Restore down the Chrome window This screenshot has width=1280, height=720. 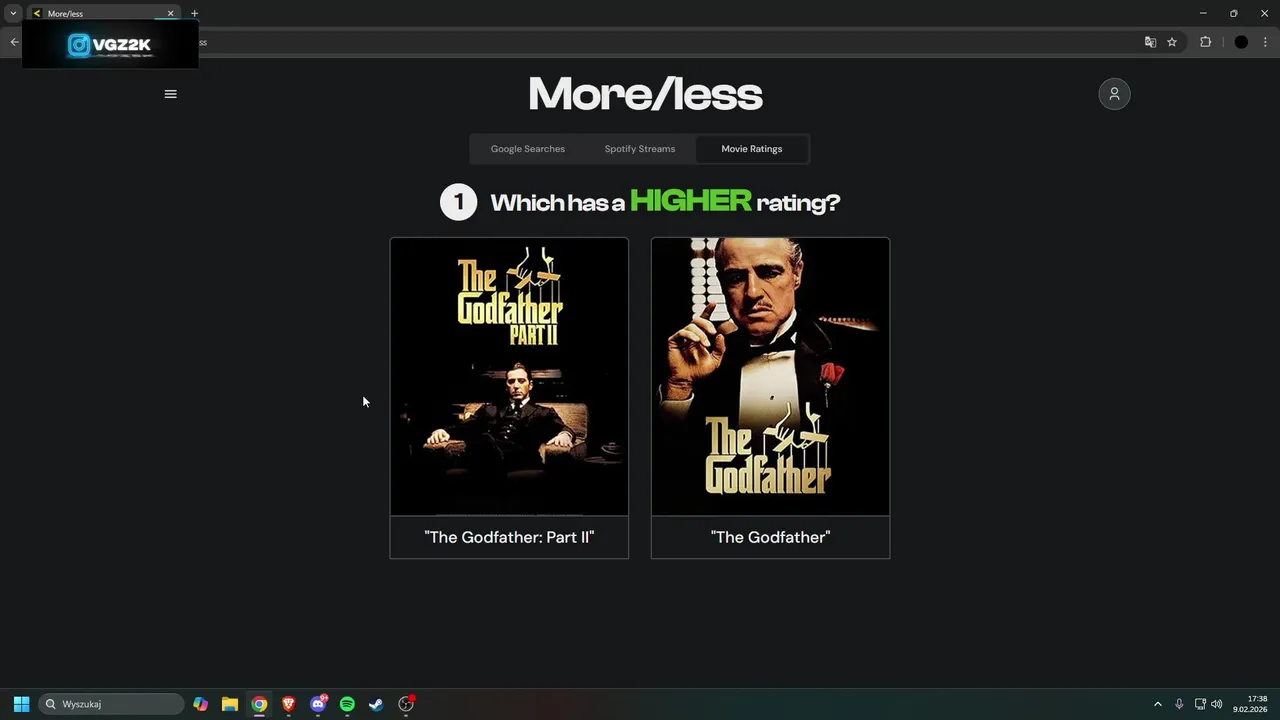coord(1233,13)
